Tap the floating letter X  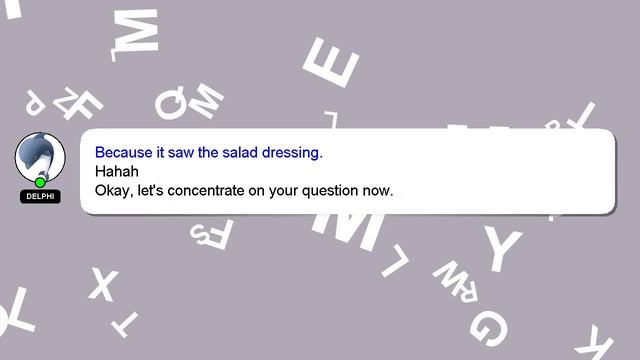[104, 284]
